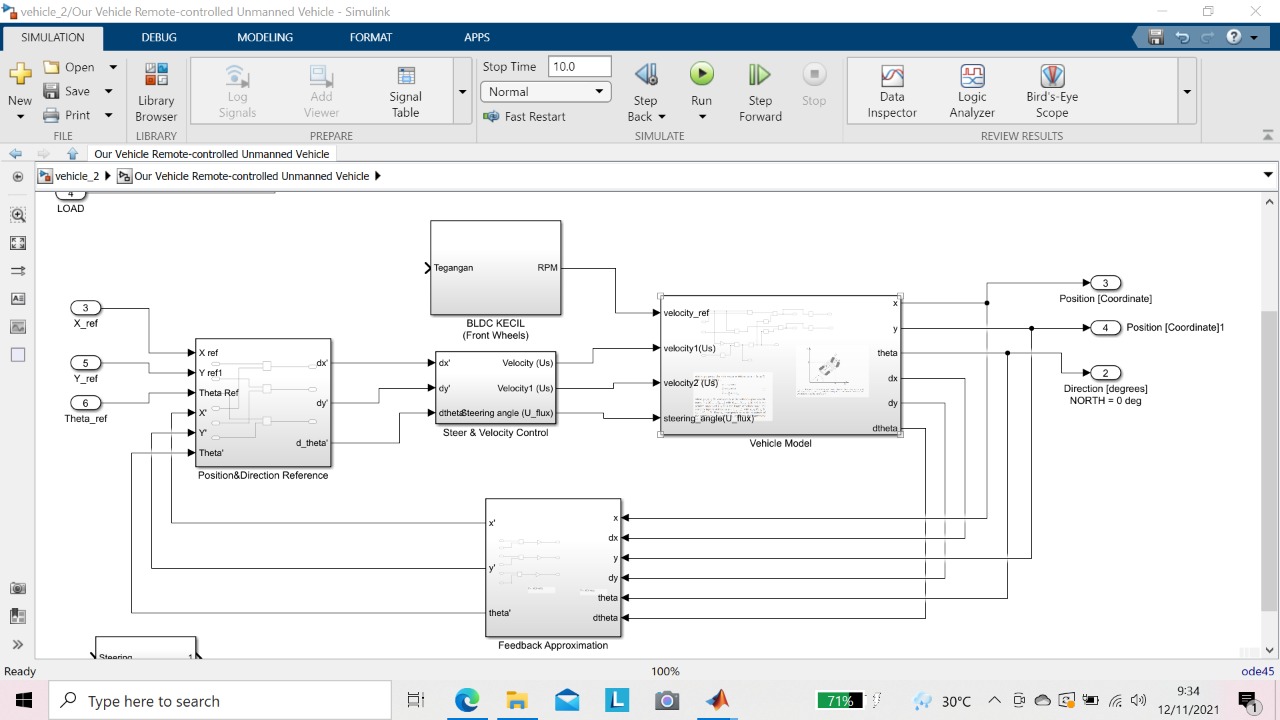1280x720 pixels.
Task: Open the FORMAT tab
Action: pos(371,37)
